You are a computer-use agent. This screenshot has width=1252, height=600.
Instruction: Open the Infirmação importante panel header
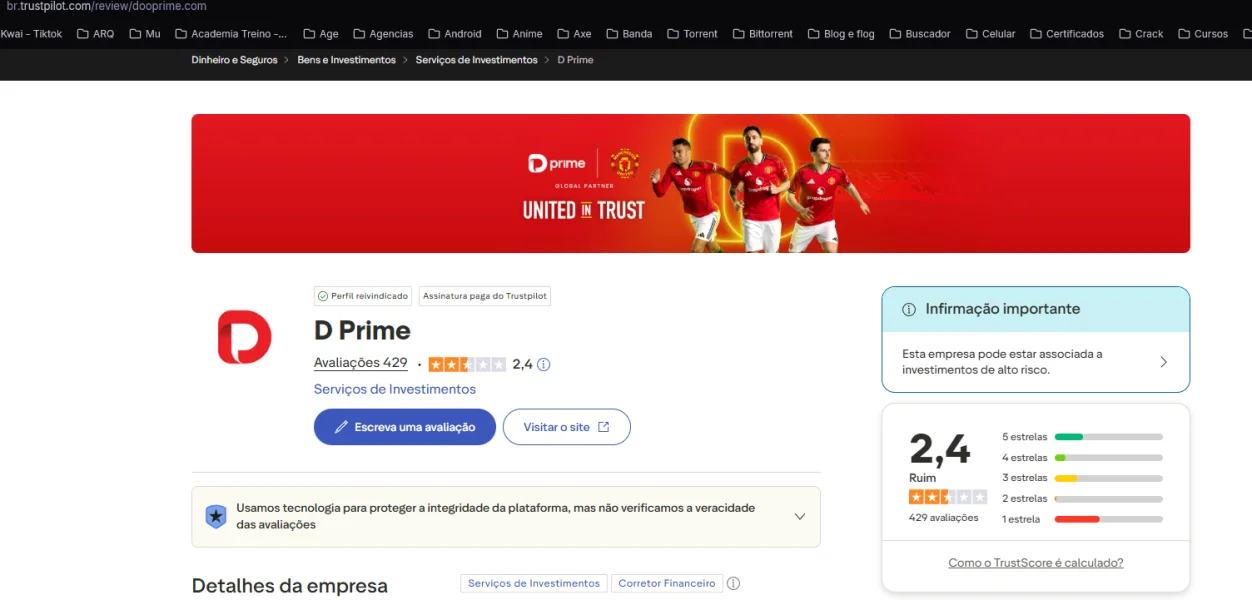1036,310
